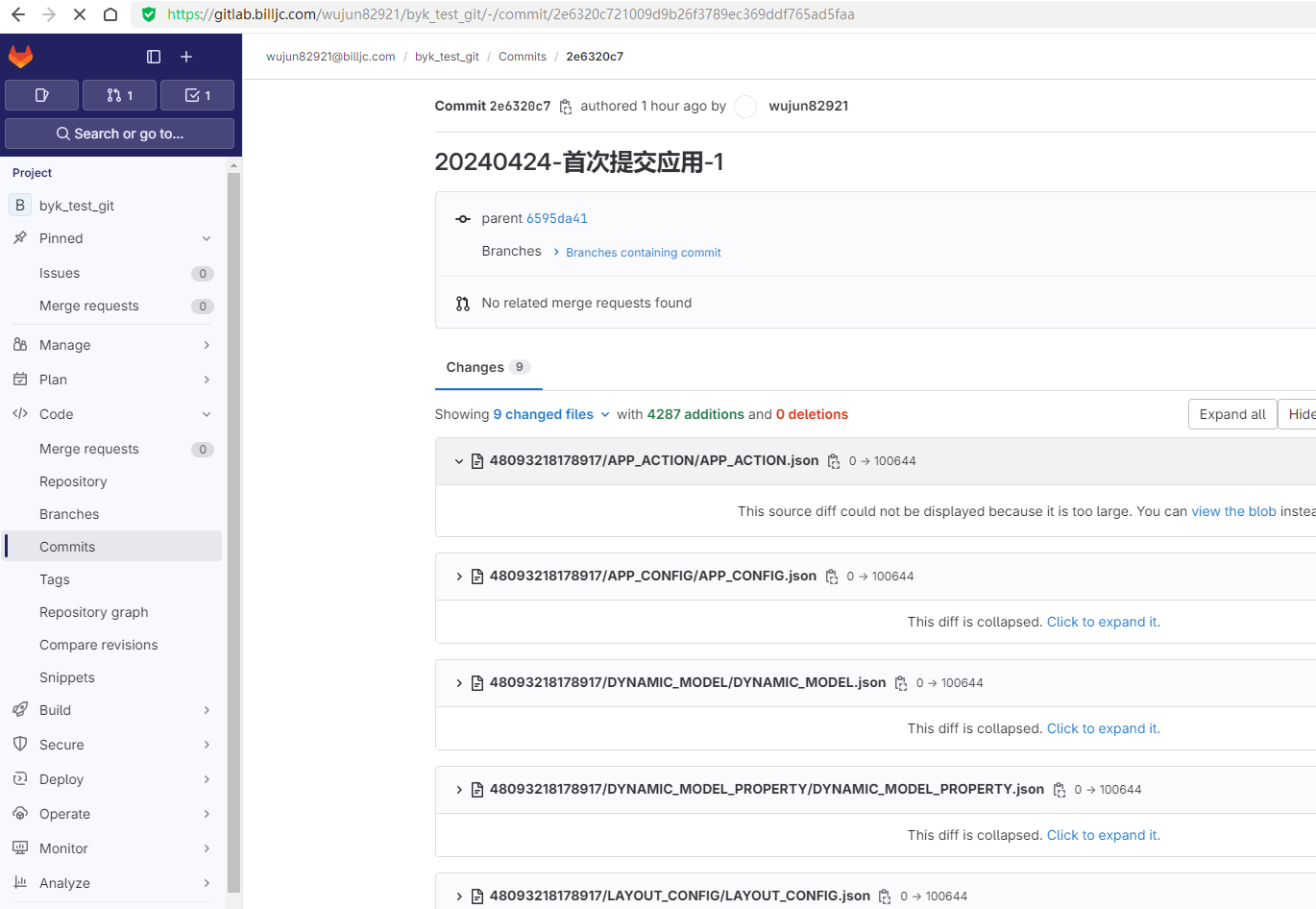The height and width of the screenshot is (909, 1316).
Task: Click the merge request icon beside no related text
Action: point(463,304)
